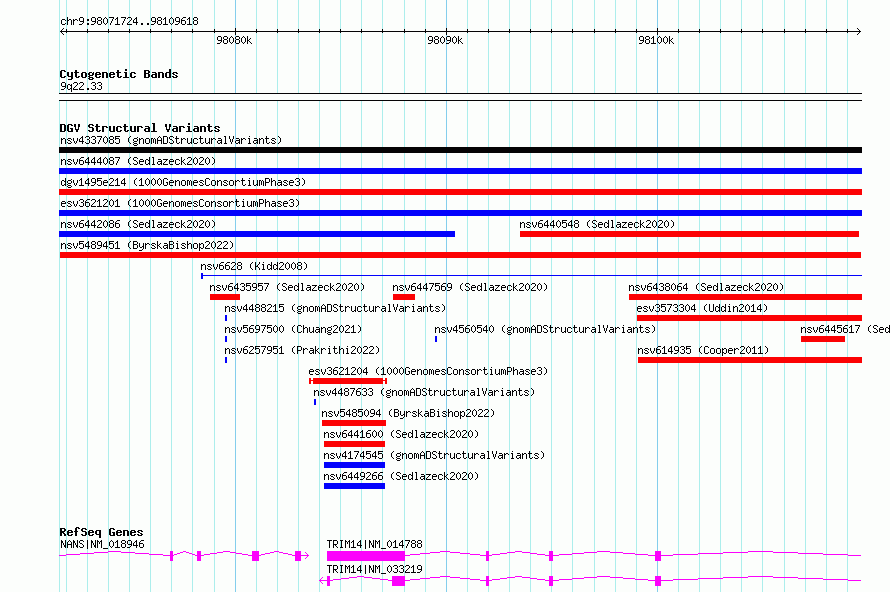Click the nsv6441600 Sedlazeck2020 label
The height and width of the screenshot is (592, 890).
(x=401, y=434)
